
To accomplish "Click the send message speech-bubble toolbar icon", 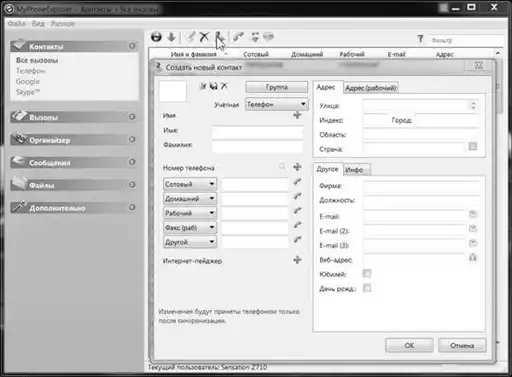I will click(x=269, y=37).
